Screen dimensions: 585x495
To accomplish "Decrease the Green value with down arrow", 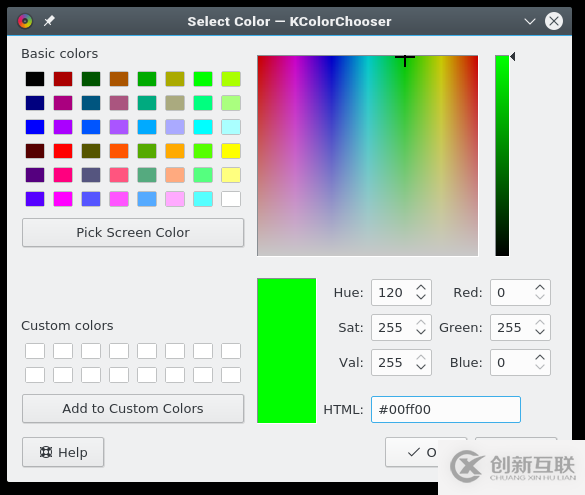I will point(540,332).
